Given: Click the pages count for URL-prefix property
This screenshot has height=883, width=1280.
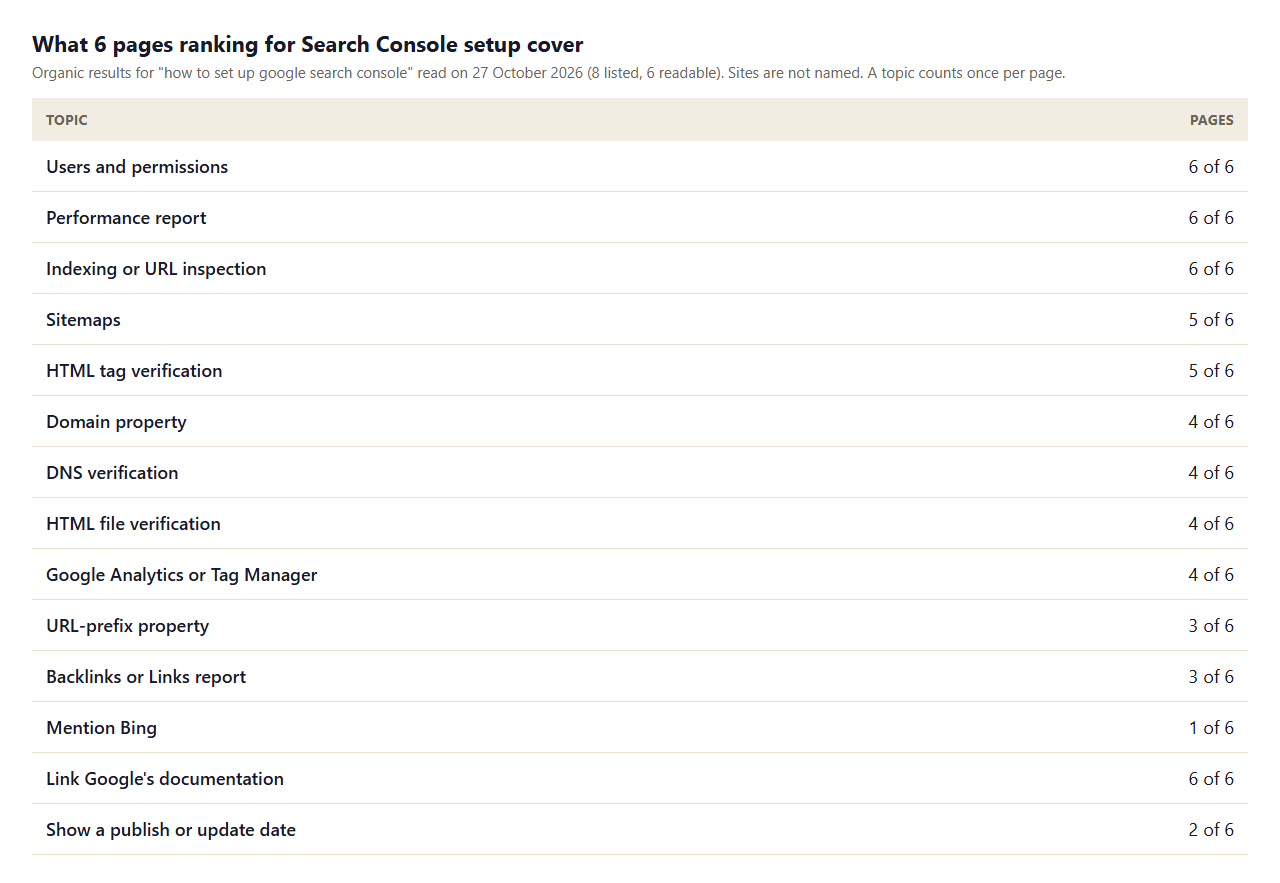Looking at the screenshot, I should (1211, 626).
